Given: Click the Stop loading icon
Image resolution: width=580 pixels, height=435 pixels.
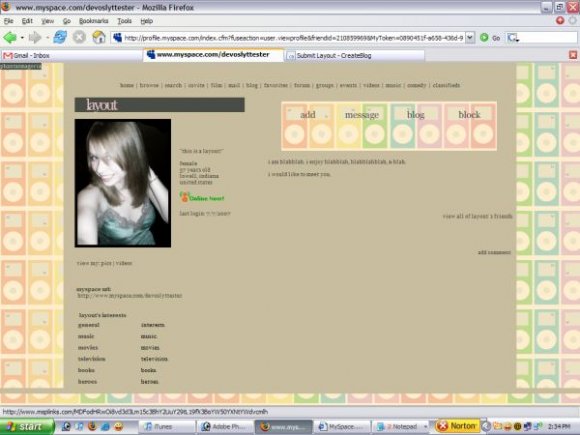Looking at the screenshot, I should [79, 37].
